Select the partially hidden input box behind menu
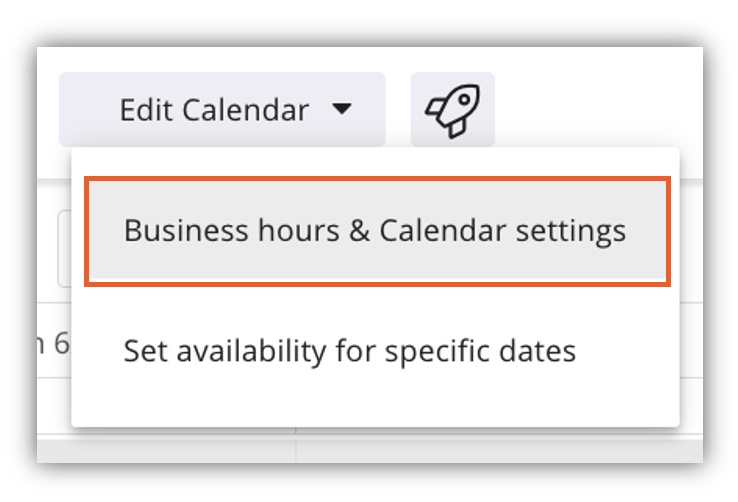The image size is (738, 502). [x=64, y=248]
